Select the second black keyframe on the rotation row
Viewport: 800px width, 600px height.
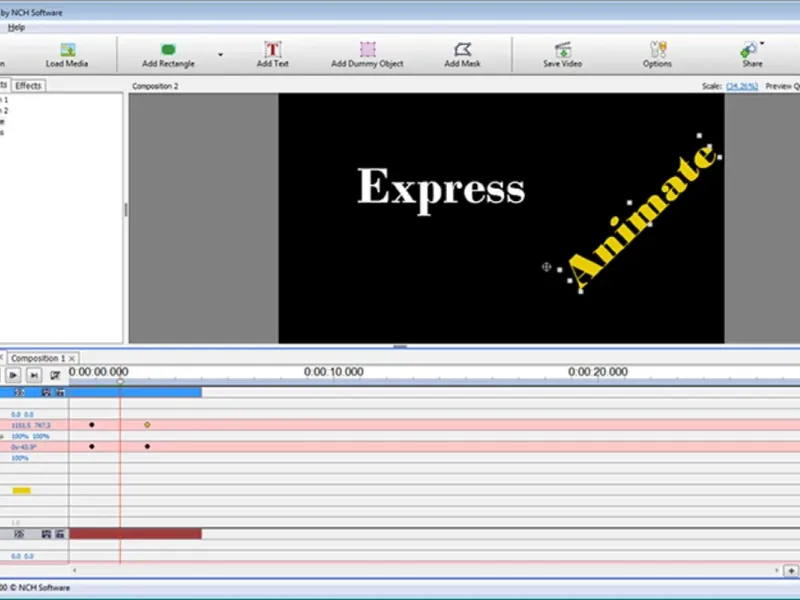[147, 446]
